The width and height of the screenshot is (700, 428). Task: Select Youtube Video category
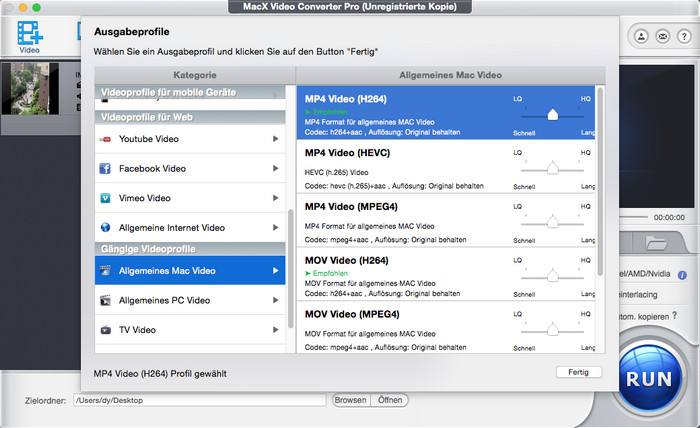point(190,139)
